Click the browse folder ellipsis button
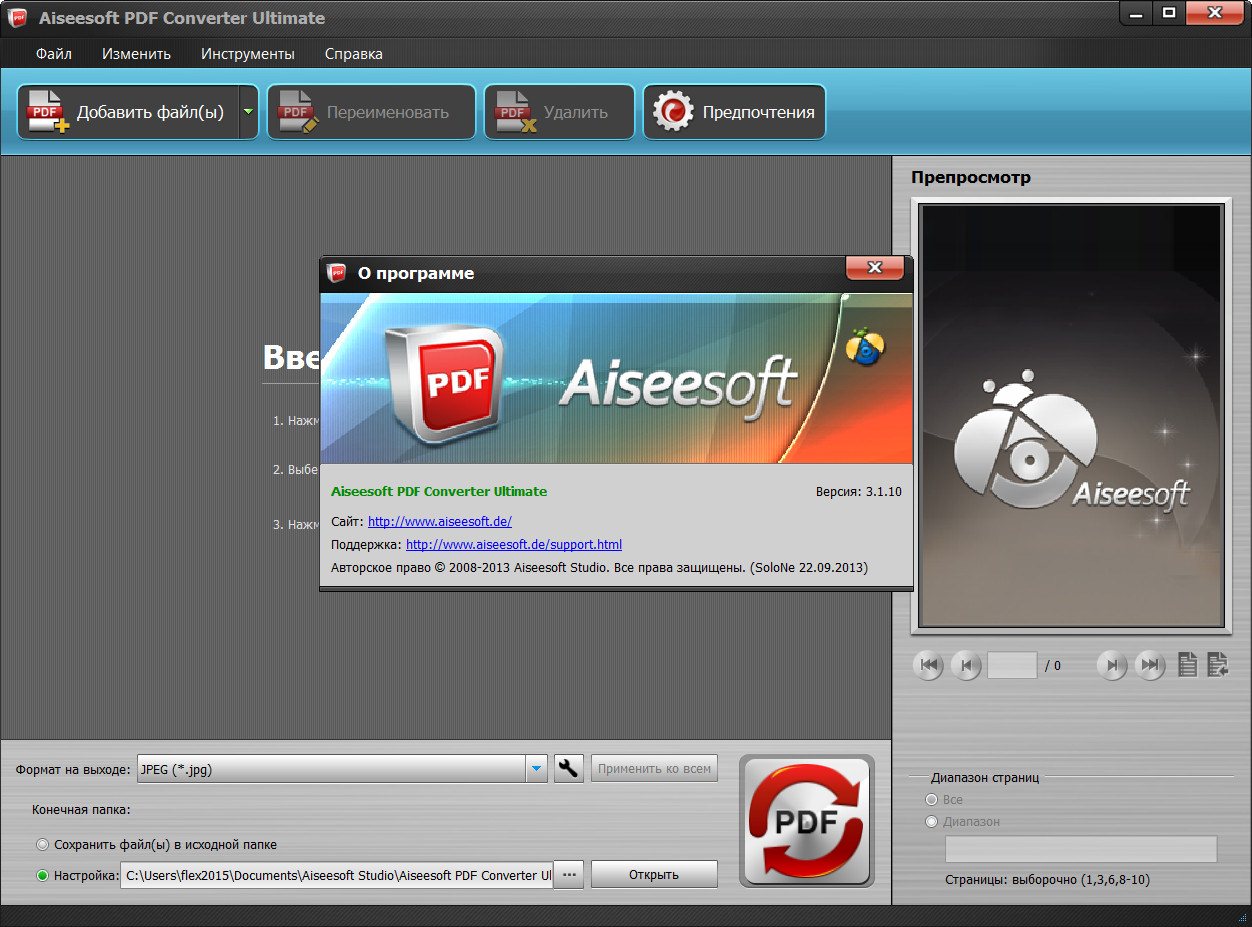 (569, 875)
